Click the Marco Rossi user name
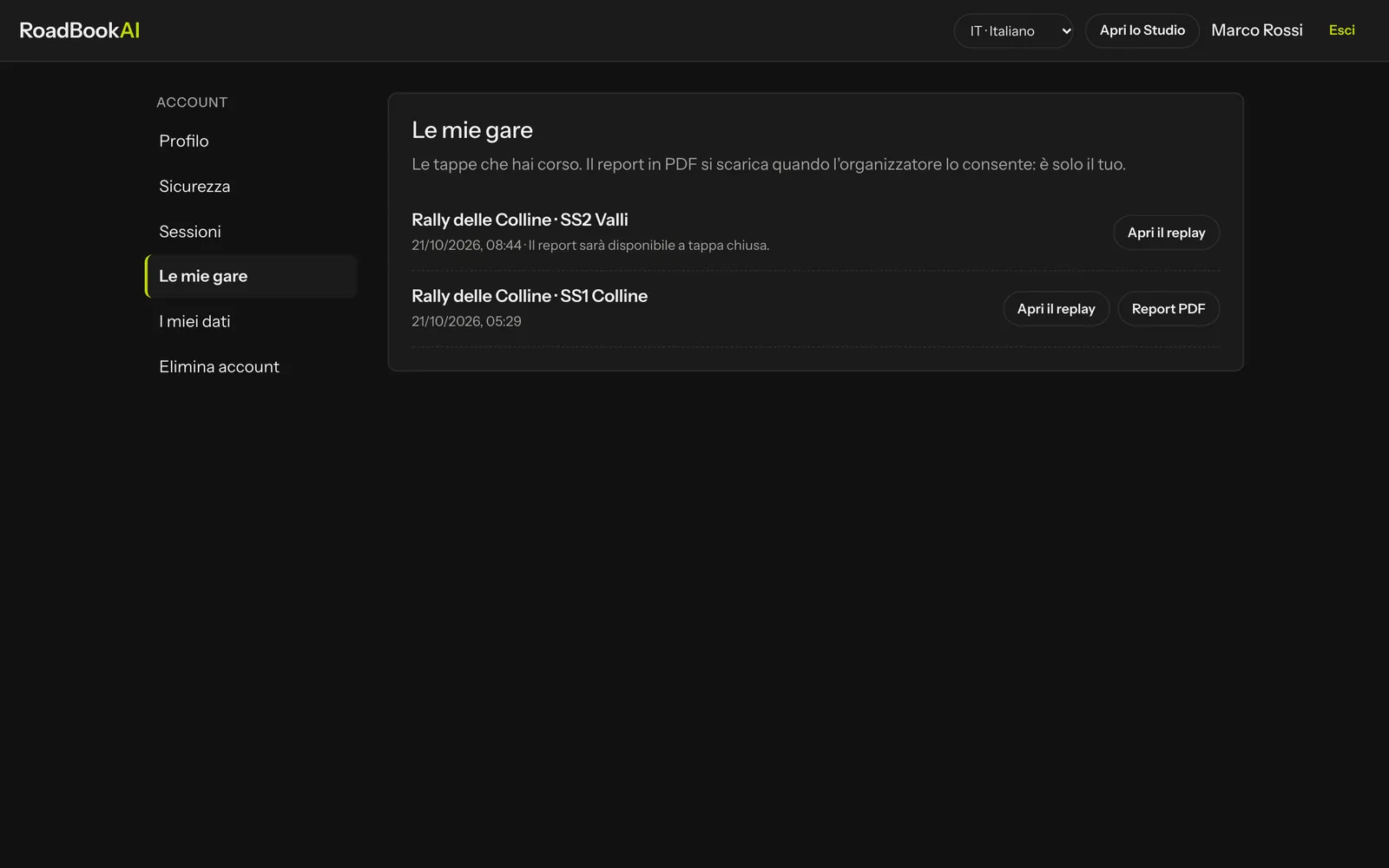Screen dimensions: 1389x868 click(x=1256, y=30)
